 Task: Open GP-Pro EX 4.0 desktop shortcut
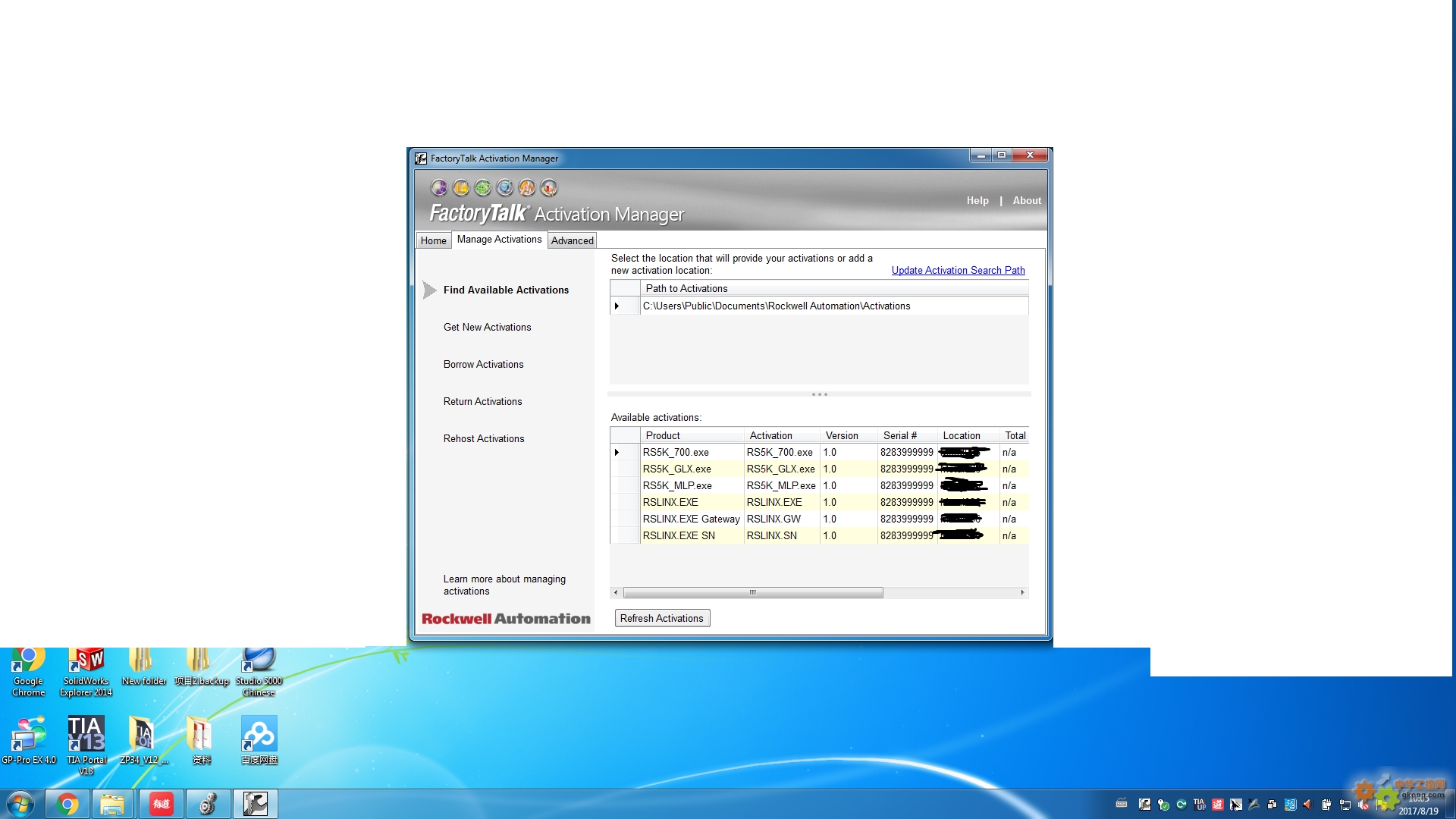28,740
